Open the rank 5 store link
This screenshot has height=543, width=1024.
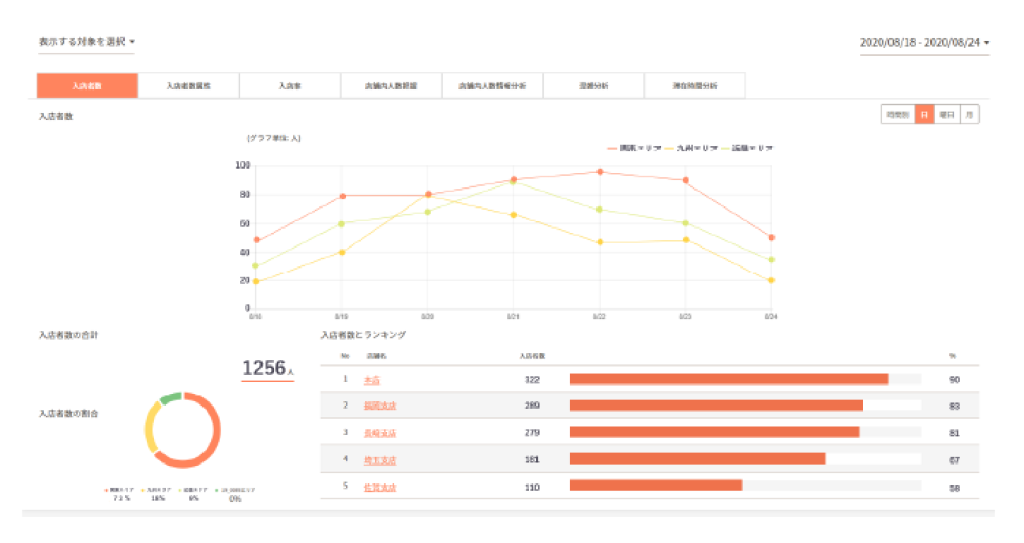coord(379,487)
